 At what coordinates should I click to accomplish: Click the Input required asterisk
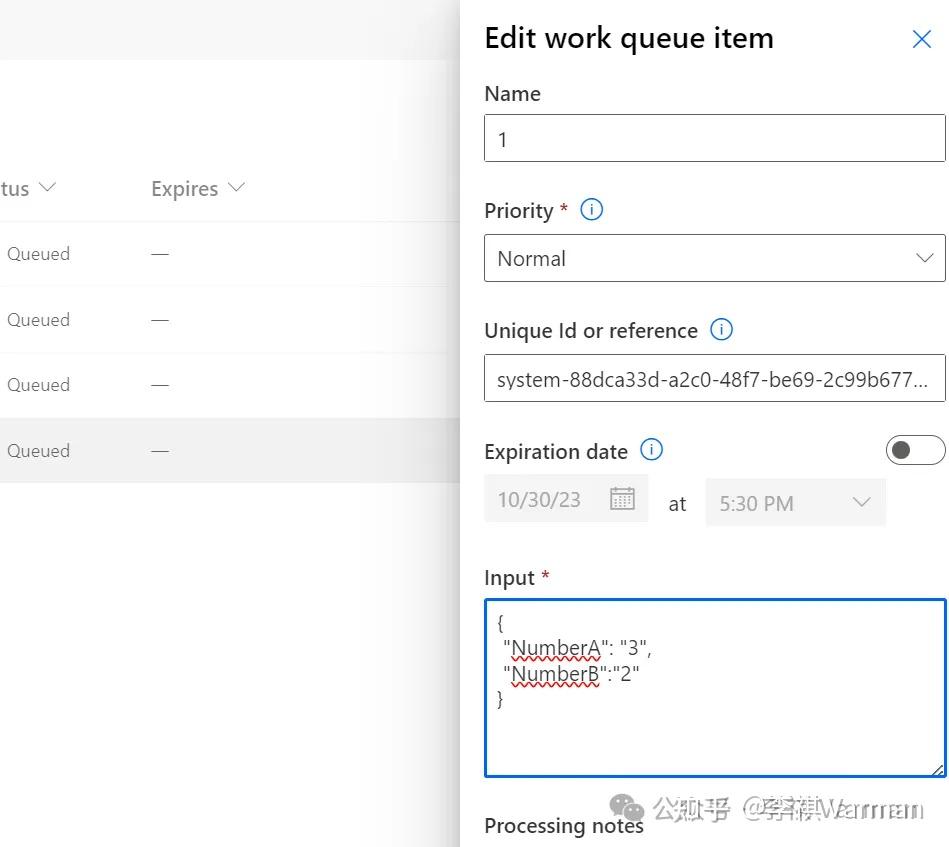point(547,578)
